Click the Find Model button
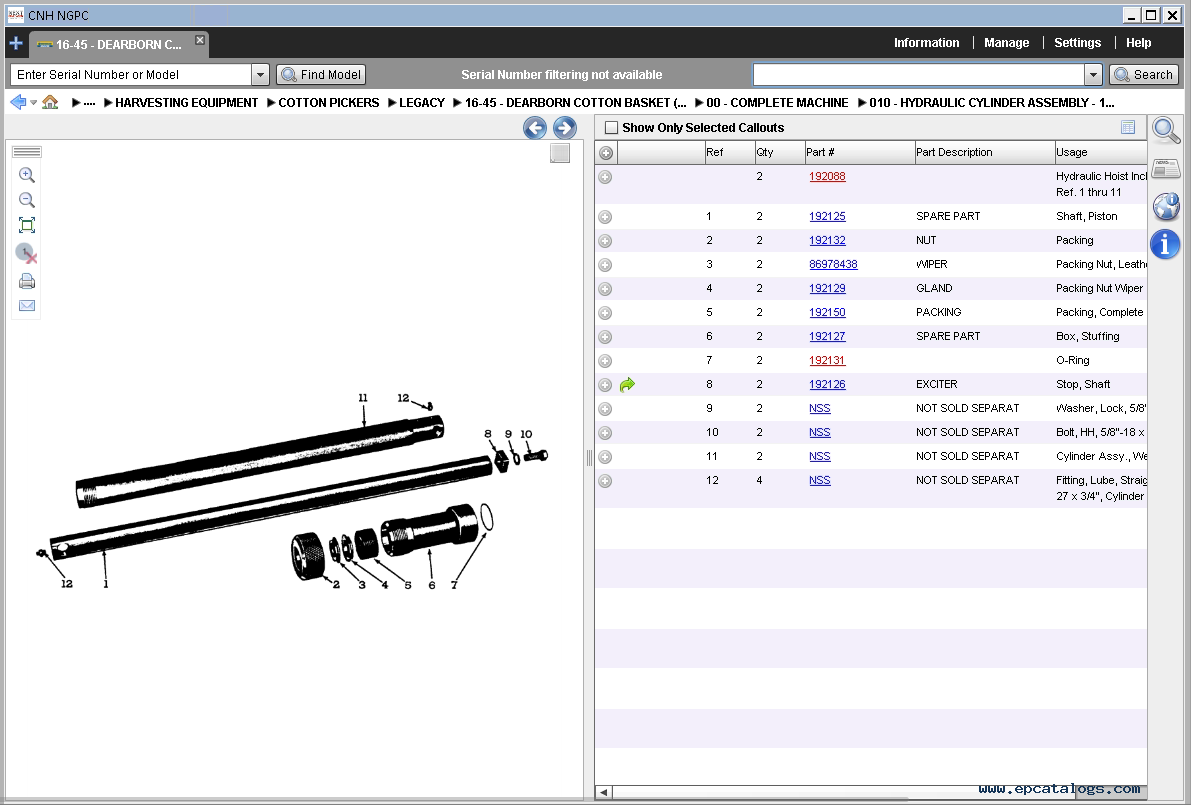The height and width of the screenshot is (805, 1191). coord(321,75)
